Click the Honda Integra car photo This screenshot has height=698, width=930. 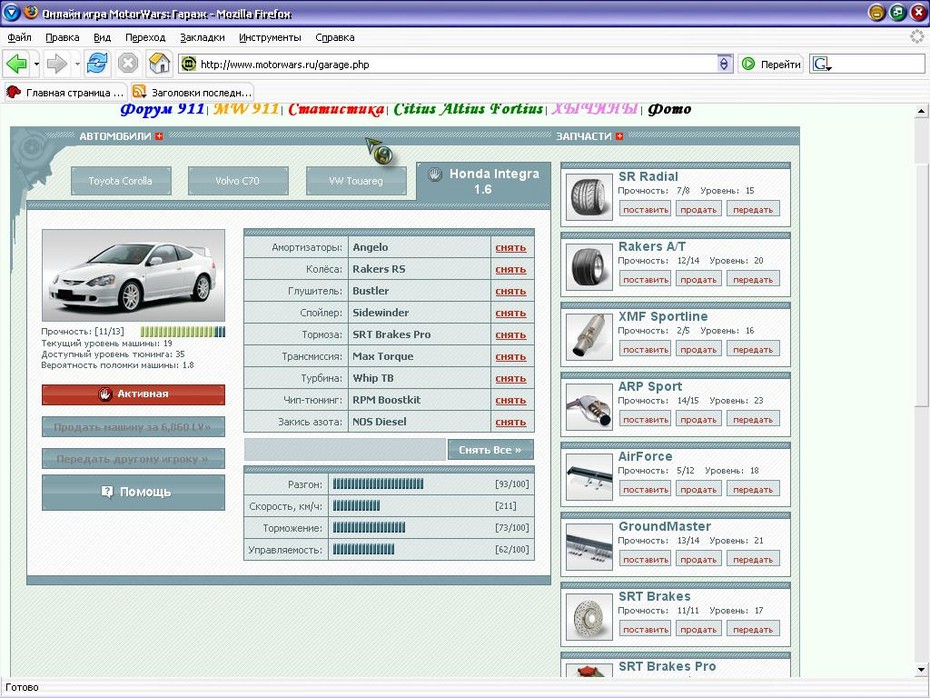click(x=133, y=275)
